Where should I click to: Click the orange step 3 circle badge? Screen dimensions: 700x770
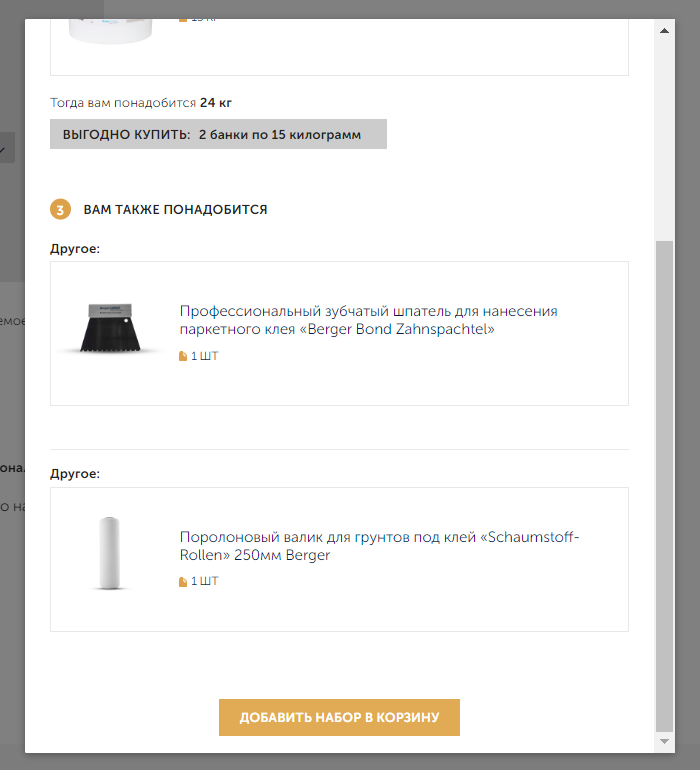[x=60, y=210]
